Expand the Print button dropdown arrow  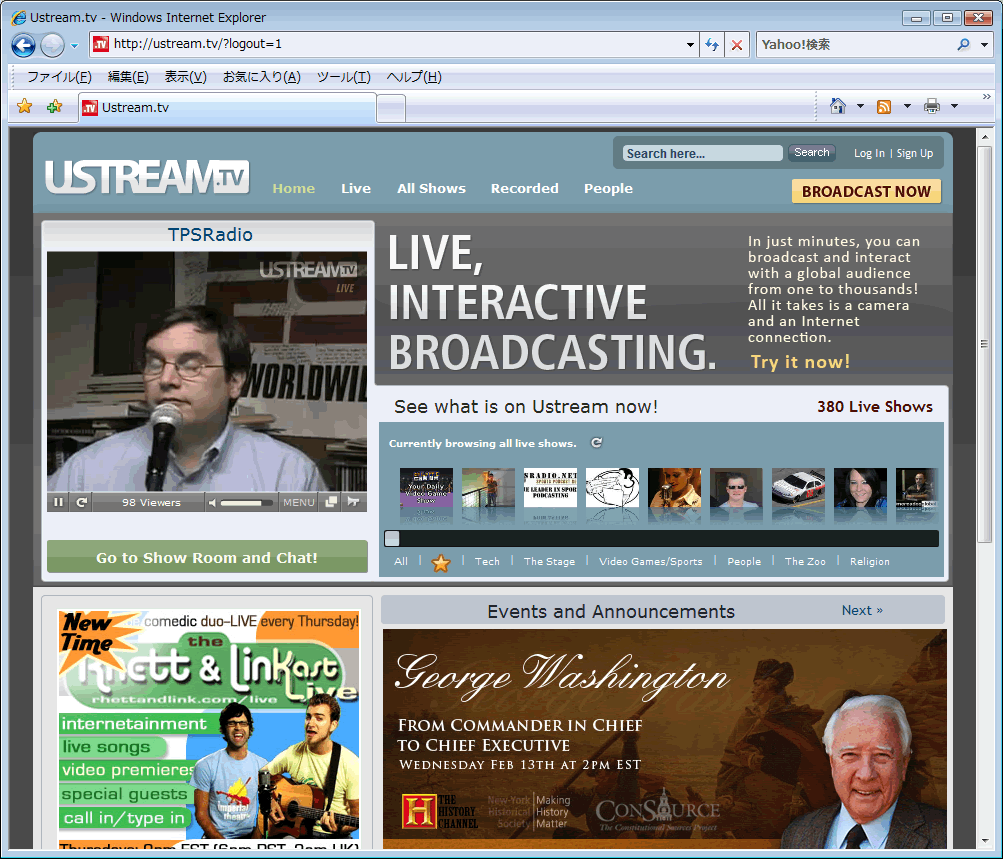click(954, 106)
